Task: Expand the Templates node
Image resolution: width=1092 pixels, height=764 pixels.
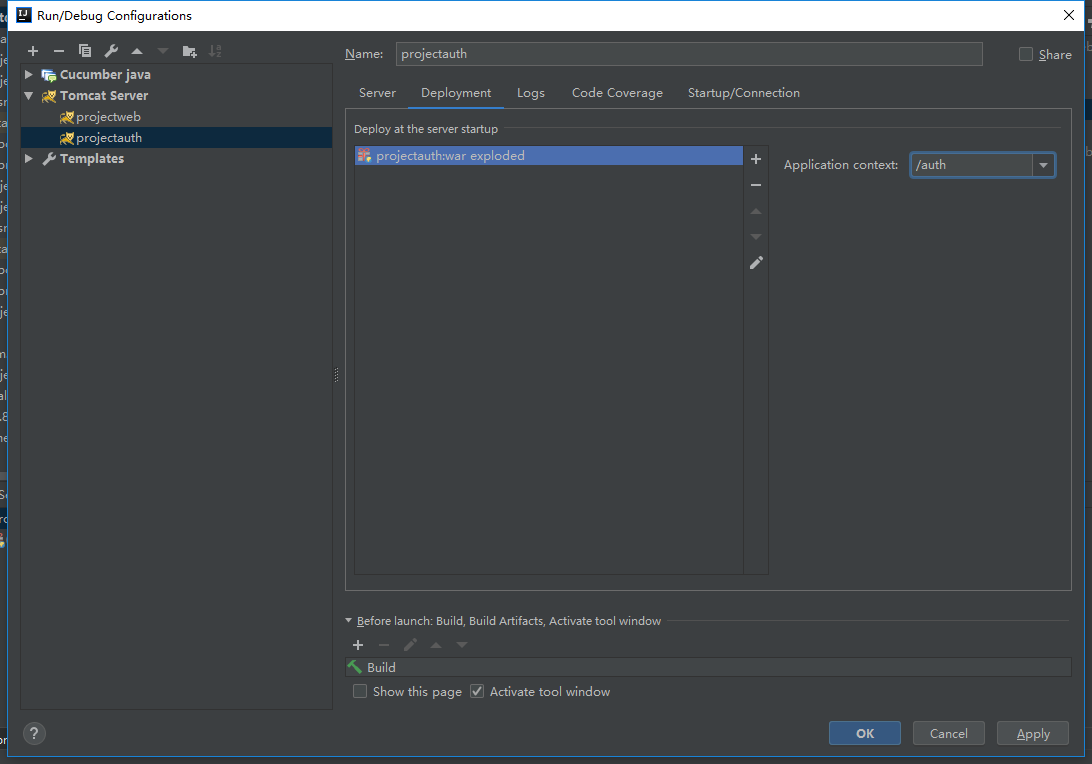Action: click(x=29, y=159)
